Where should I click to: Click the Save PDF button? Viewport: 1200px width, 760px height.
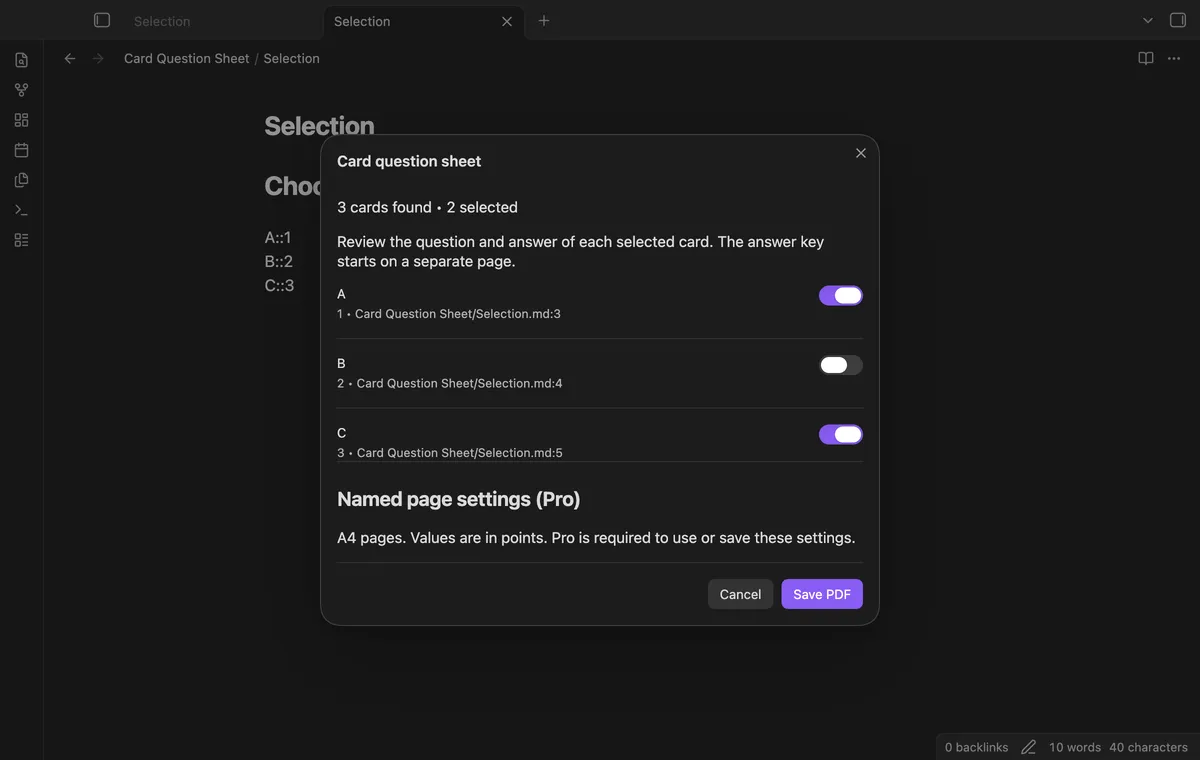click(x=822, y=594)
